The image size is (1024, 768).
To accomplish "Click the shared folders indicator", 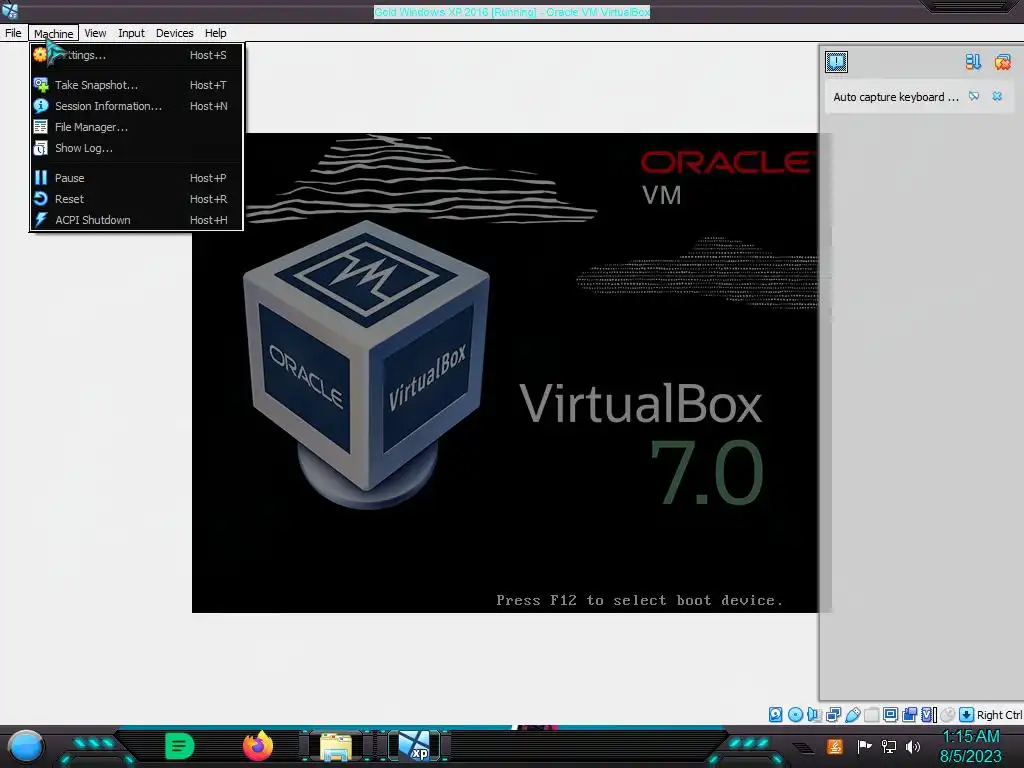I will coord(871,714).
